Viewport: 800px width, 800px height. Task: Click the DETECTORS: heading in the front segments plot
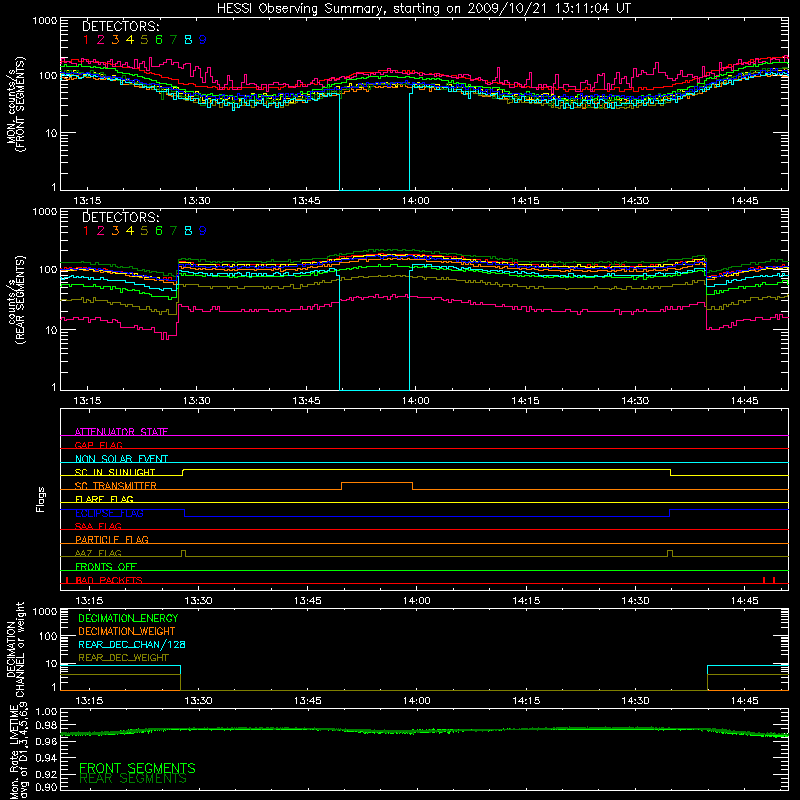pyautogui.click(x=120, y=26)
